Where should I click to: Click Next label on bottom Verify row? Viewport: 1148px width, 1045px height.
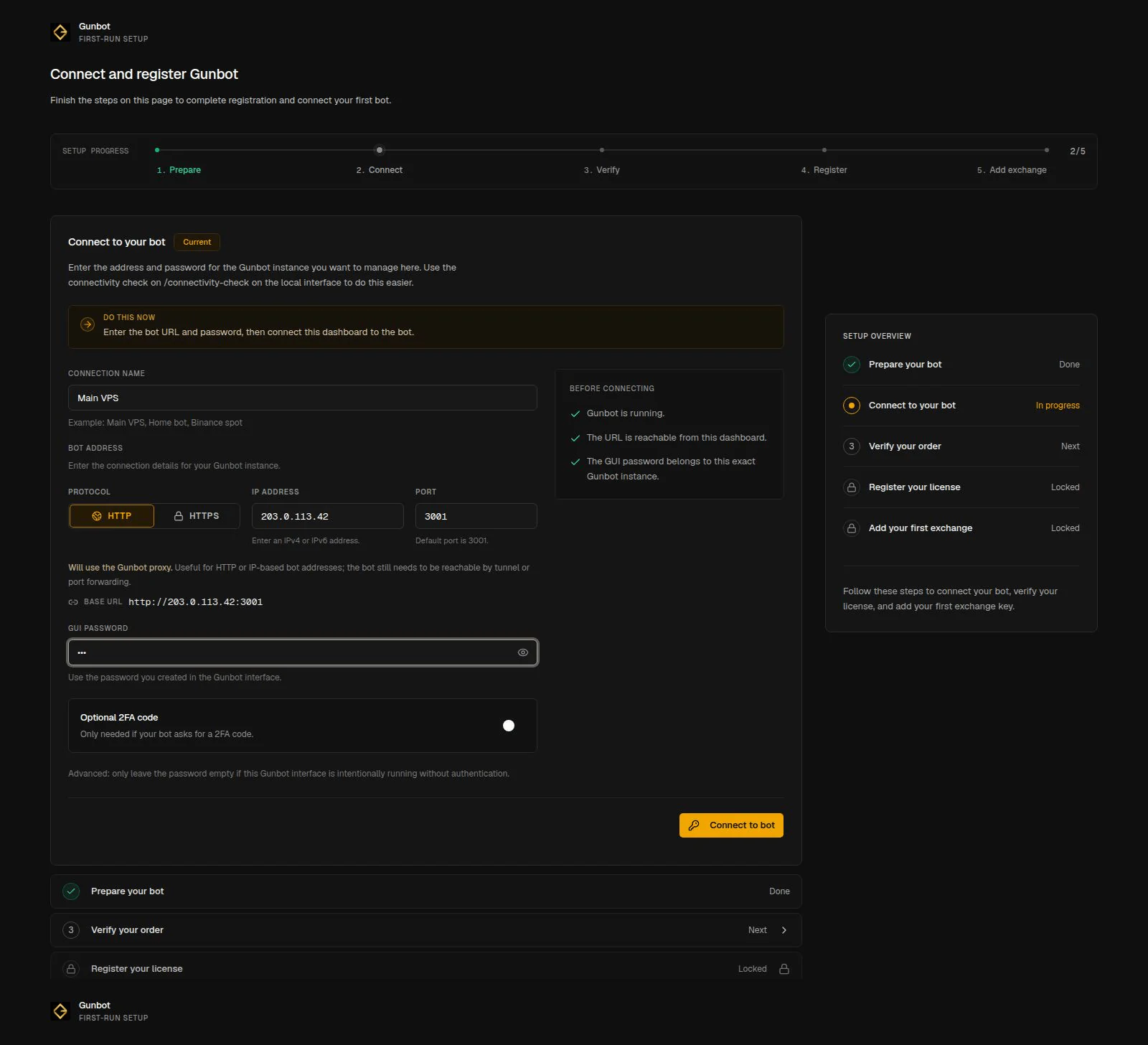tap(758, 930)
